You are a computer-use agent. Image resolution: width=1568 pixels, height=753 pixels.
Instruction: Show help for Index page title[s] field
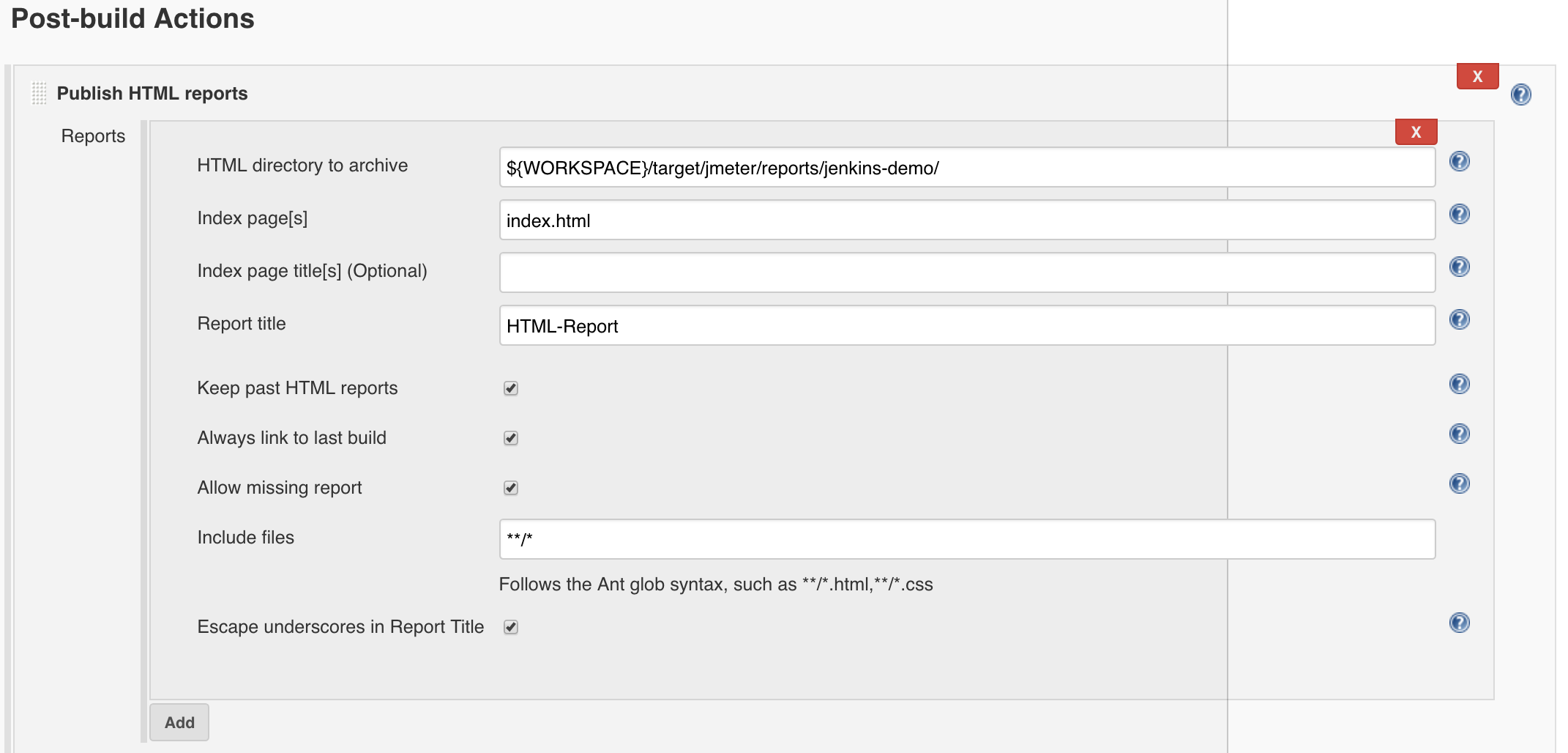1459,267
